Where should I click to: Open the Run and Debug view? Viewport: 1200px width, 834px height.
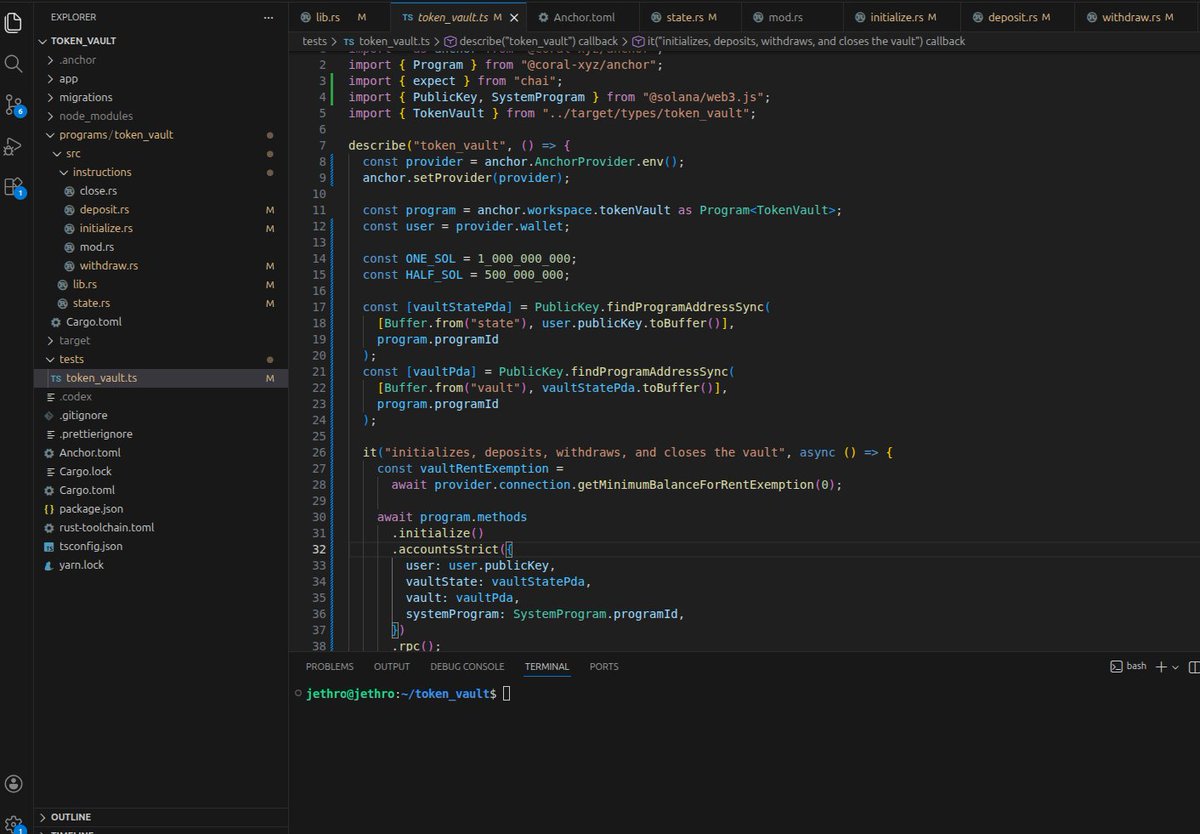pyautogui.click(x=14, y=146)
